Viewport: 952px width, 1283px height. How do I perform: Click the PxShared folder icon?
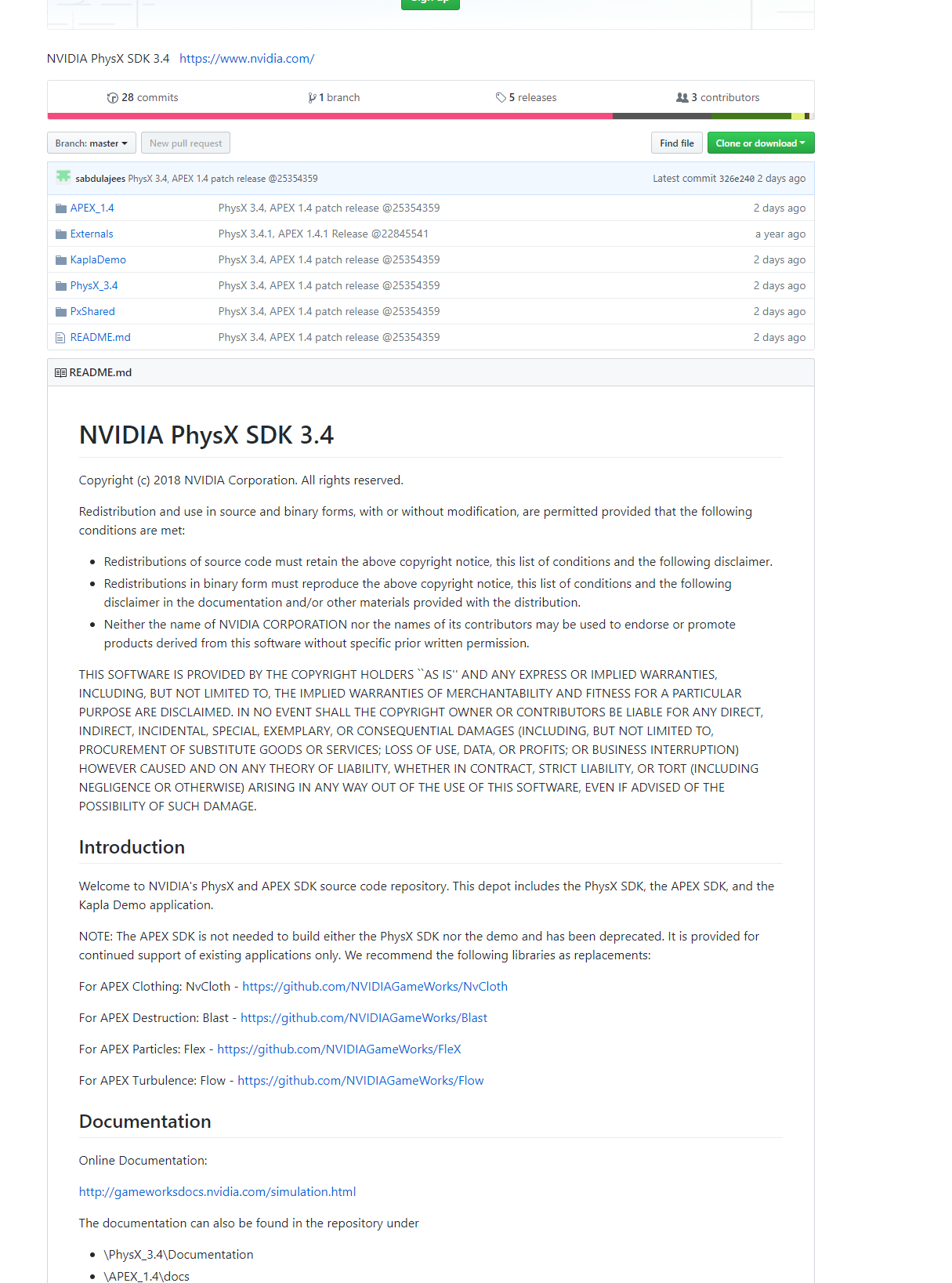coord(61,312)
